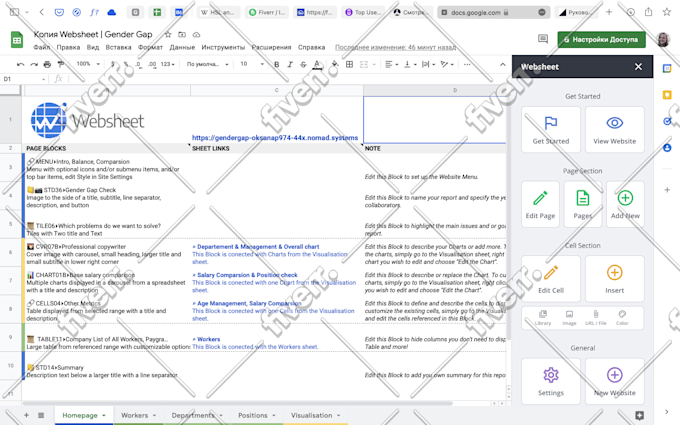Click the name box showing D1

coord(24,79)
